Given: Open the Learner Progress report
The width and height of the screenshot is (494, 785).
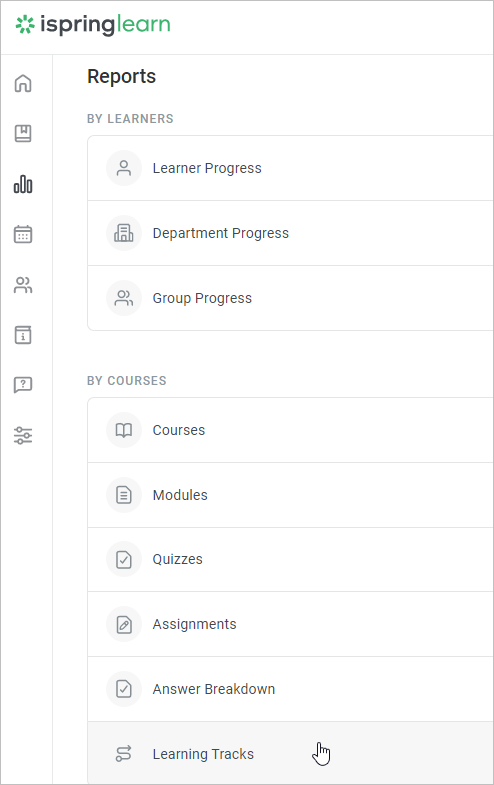Looking at the screenshot, I should [x=290, y=168].
